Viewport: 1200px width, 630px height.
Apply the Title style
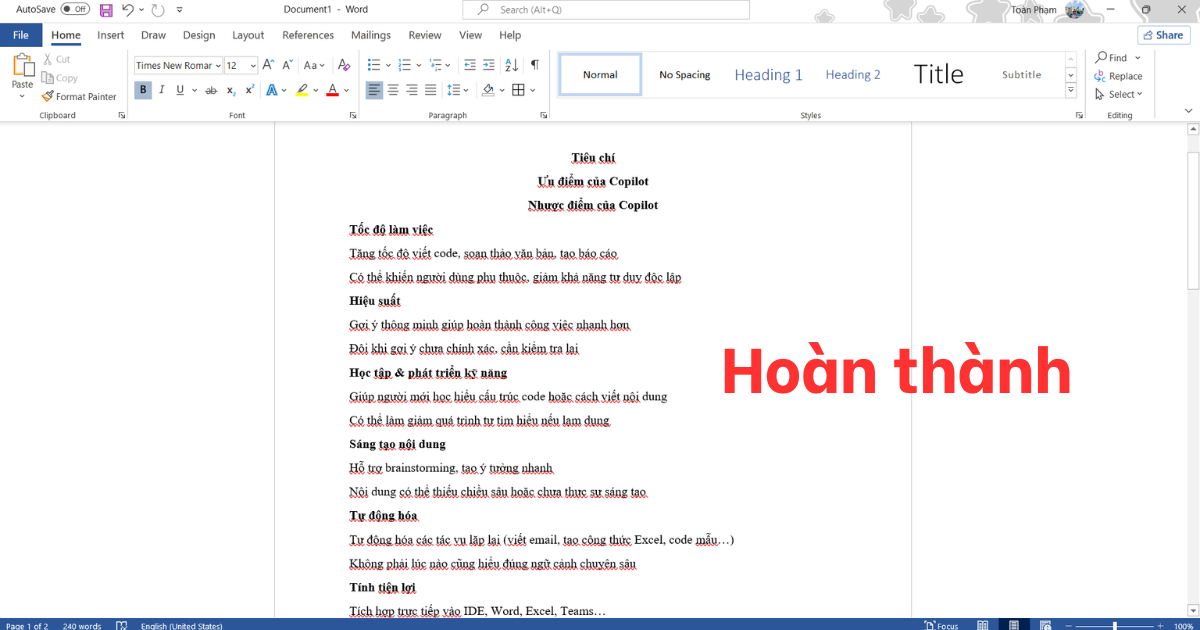coord(938,75)
